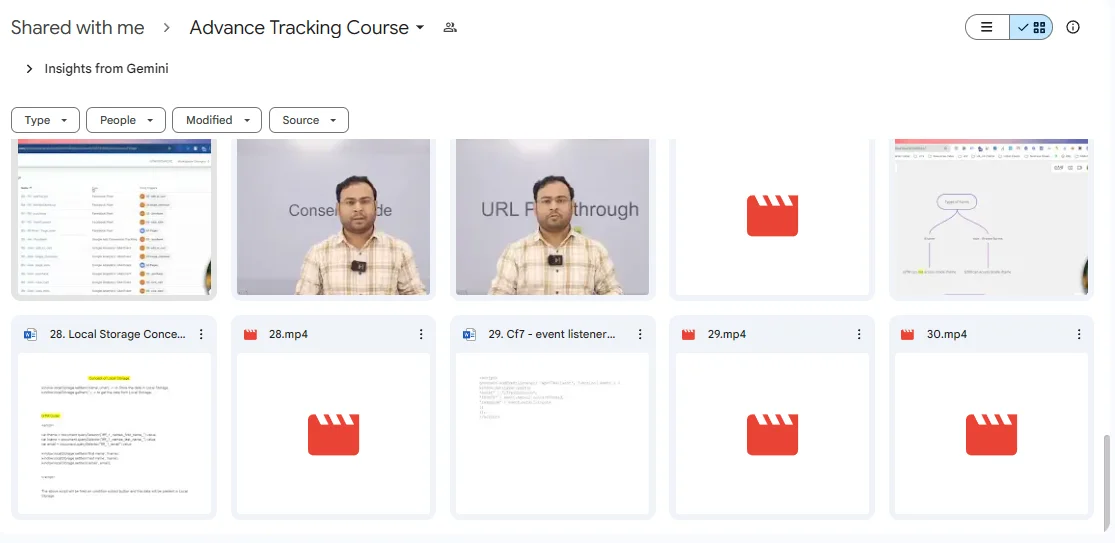This screenshot has height=543, width=1115.
Task: Switch to list layout view
Action: click(987, 28)
